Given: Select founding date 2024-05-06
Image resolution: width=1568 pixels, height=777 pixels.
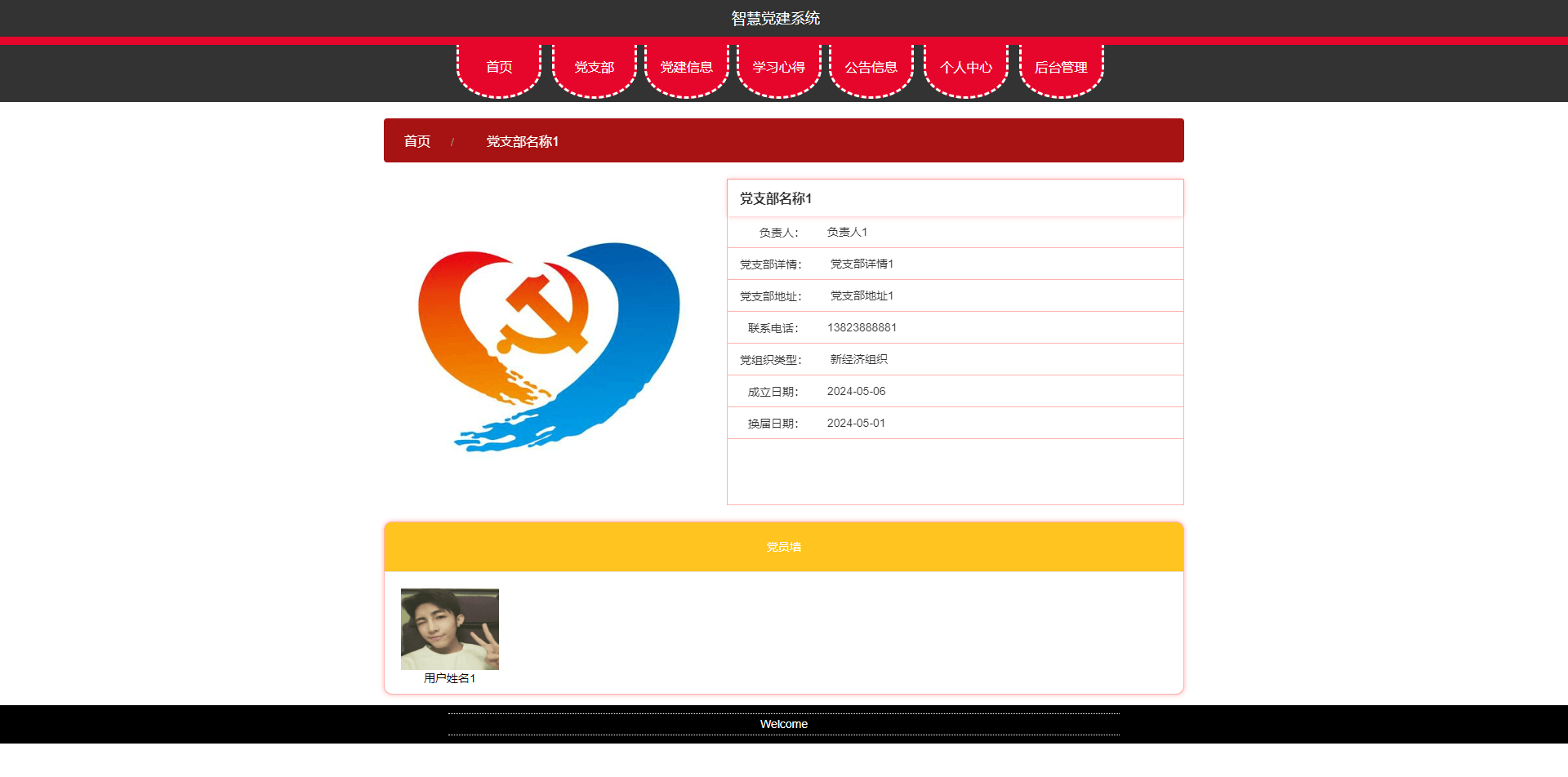Looking at the screenshot, I should pyautogui.click(x=856, y=391).
